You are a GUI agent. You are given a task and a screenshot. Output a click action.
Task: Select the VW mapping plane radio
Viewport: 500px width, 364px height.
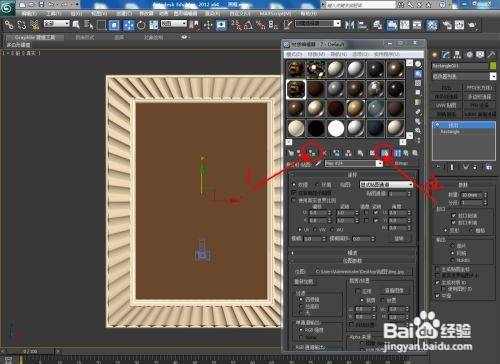(x=315, y=230)
